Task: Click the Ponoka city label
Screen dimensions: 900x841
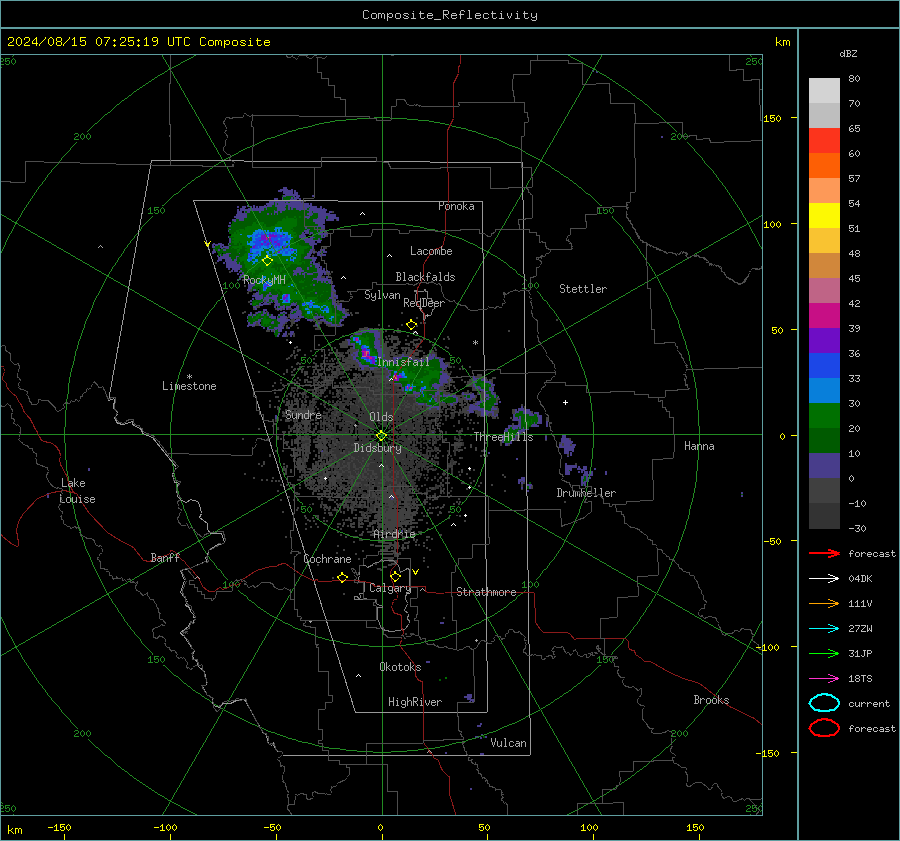Action: point(456,206)
